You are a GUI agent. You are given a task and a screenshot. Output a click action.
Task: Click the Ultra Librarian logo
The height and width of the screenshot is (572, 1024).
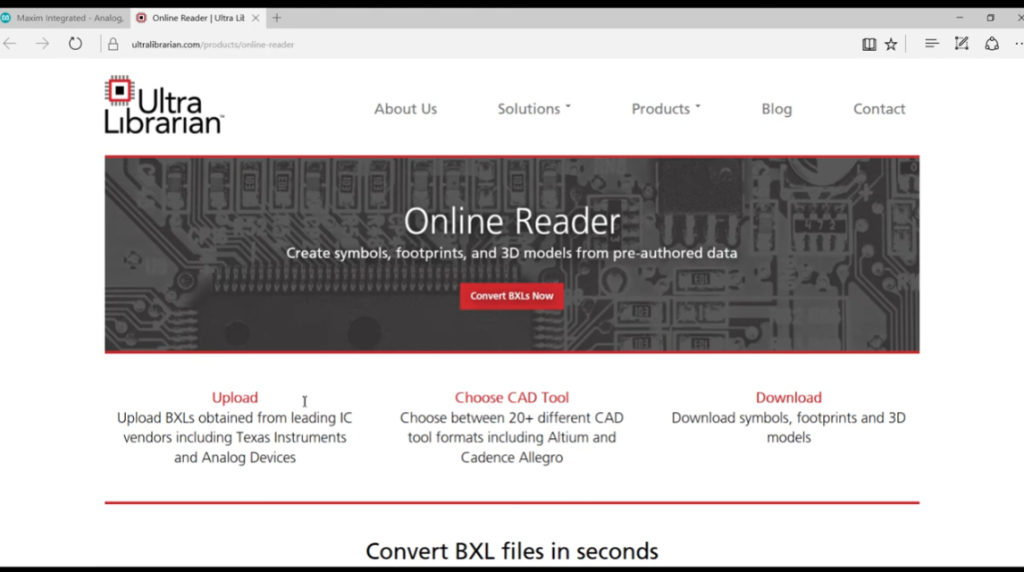click(x=164, y=105)
